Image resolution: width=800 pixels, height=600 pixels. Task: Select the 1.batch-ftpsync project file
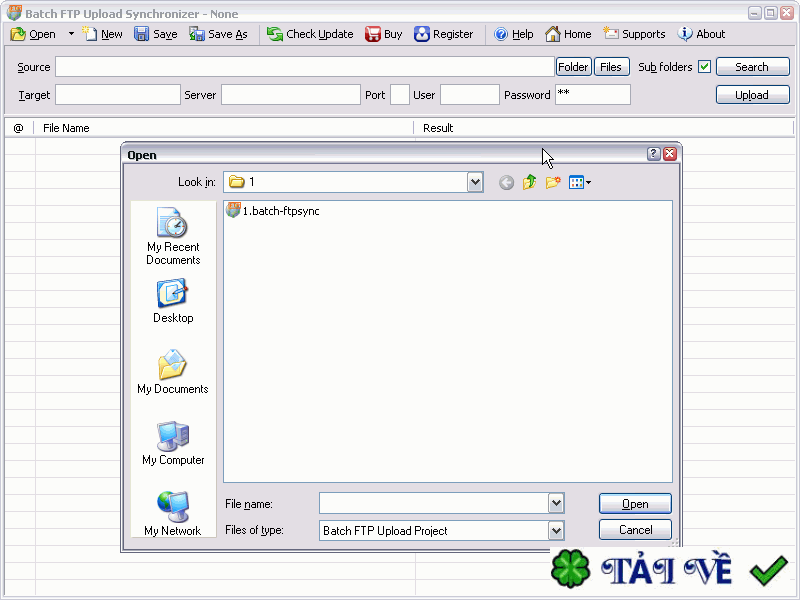[270, 212]
